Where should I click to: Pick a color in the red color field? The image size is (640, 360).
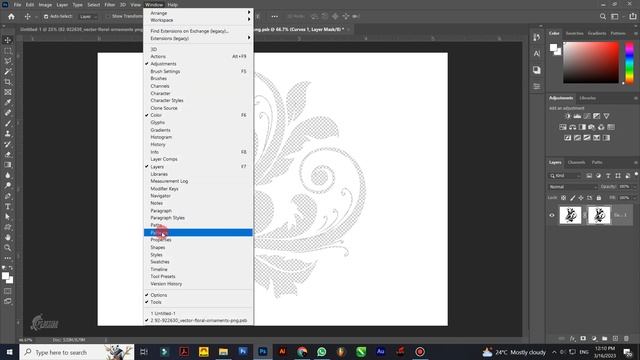click(591, 62)
